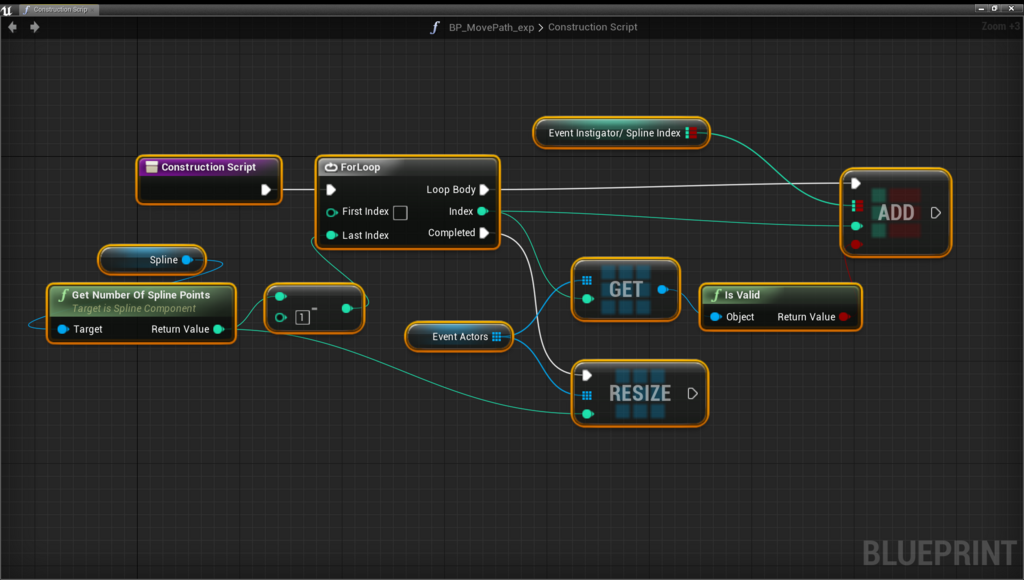Edit the value 1 in subtract node
Image resolution: width=1024 pixels, height=580 pixels.
pos(302,317)
